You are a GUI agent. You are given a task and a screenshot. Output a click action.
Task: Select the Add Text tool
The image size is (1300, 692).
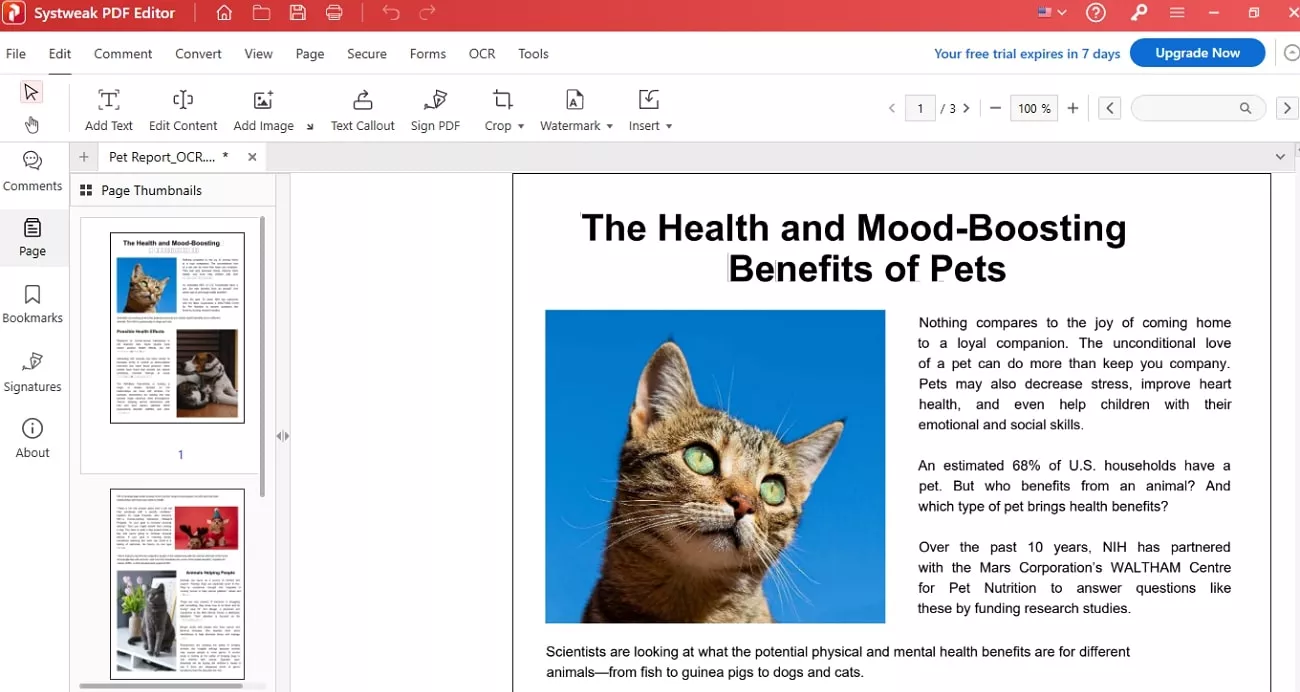pyautogui.click(x=108, y=110)
